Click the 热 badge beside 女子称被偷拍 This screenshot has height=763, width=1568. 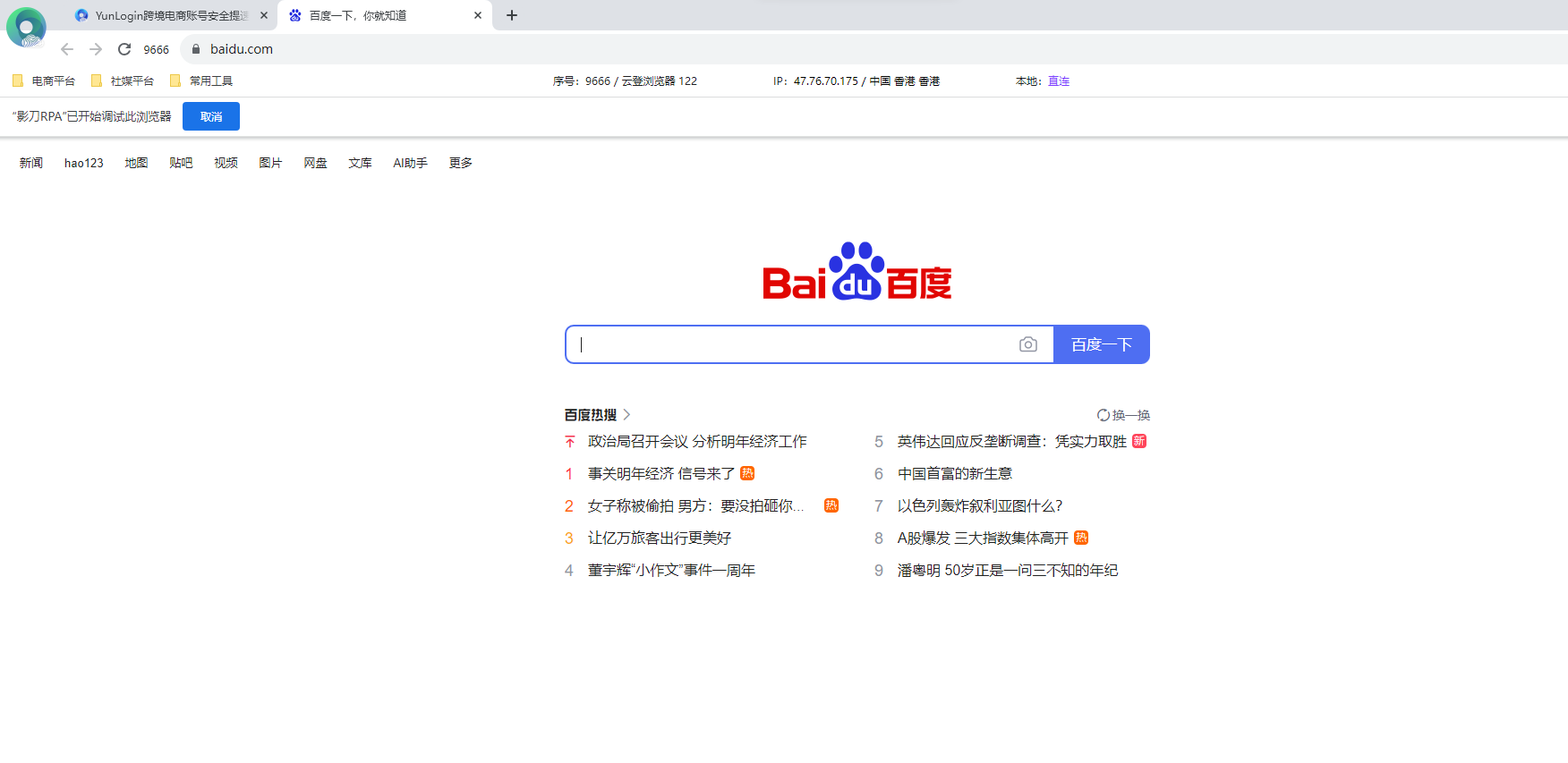pyautogui.click(x=831, y=505)
